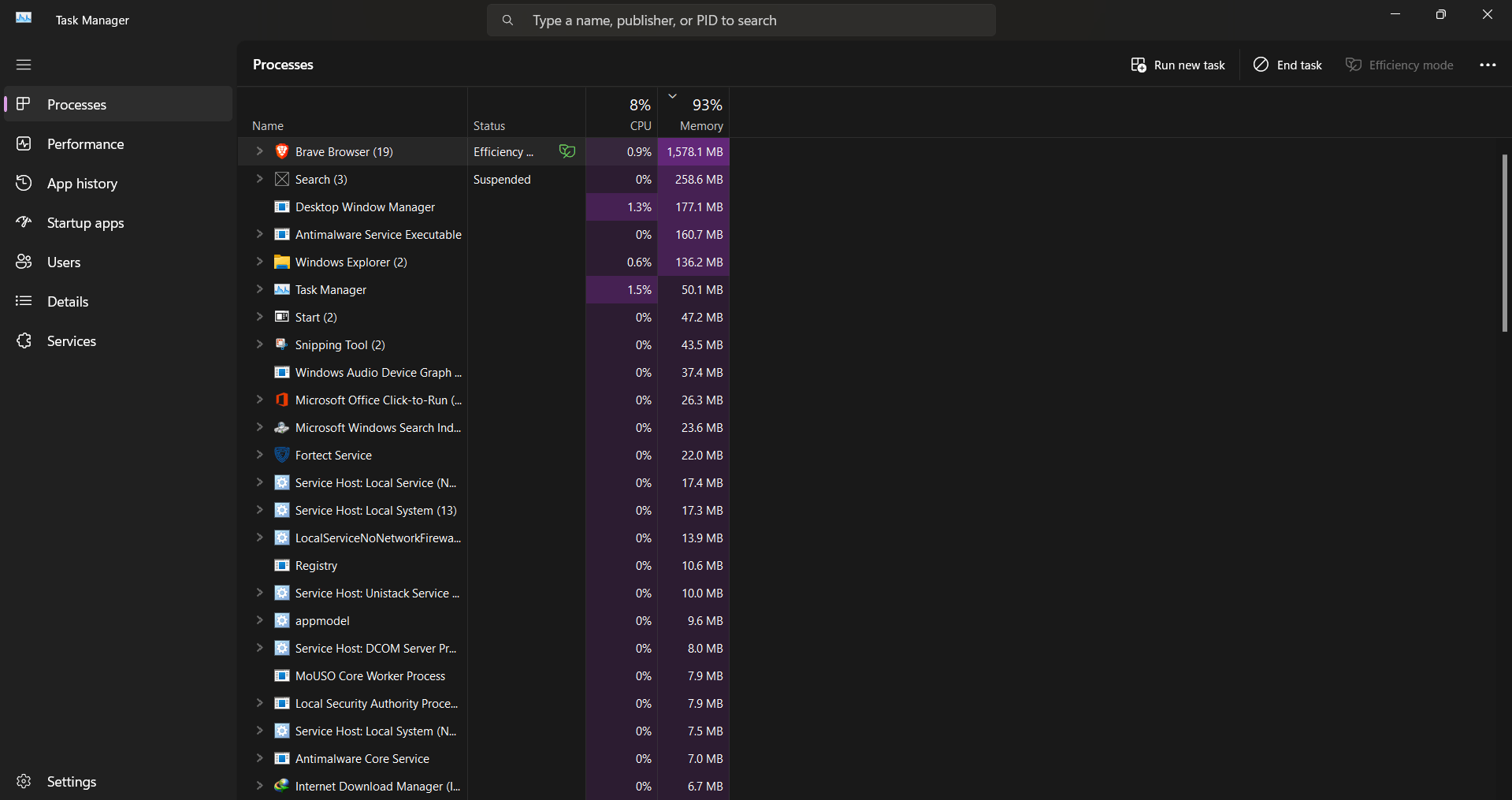1512x800 pixels.
Task: Click the Antimalware Service Executable icon
Action: 281,234
